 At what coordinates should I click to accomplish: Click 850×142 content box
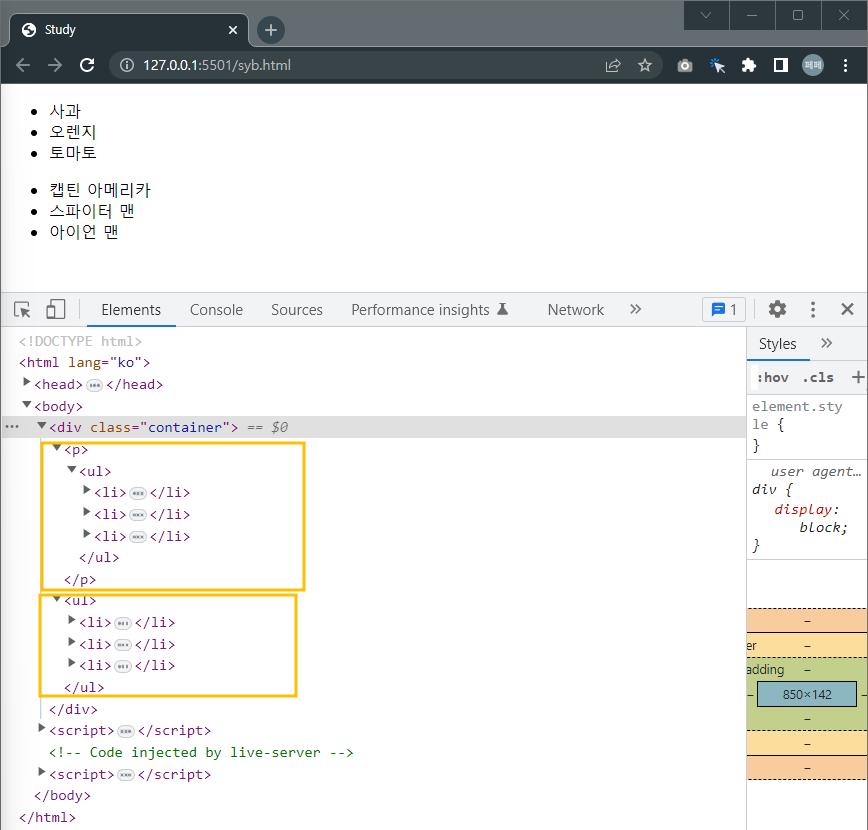(x=807, y=694)
